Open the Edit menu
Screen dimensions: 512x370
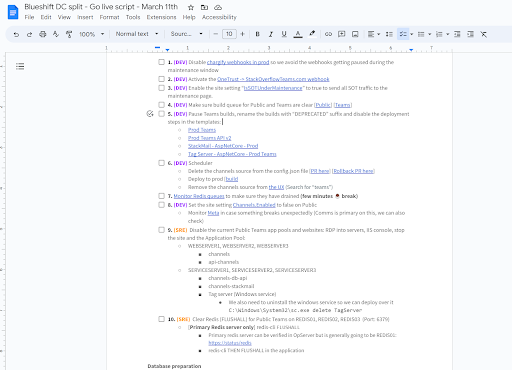[x=46, y=17]
